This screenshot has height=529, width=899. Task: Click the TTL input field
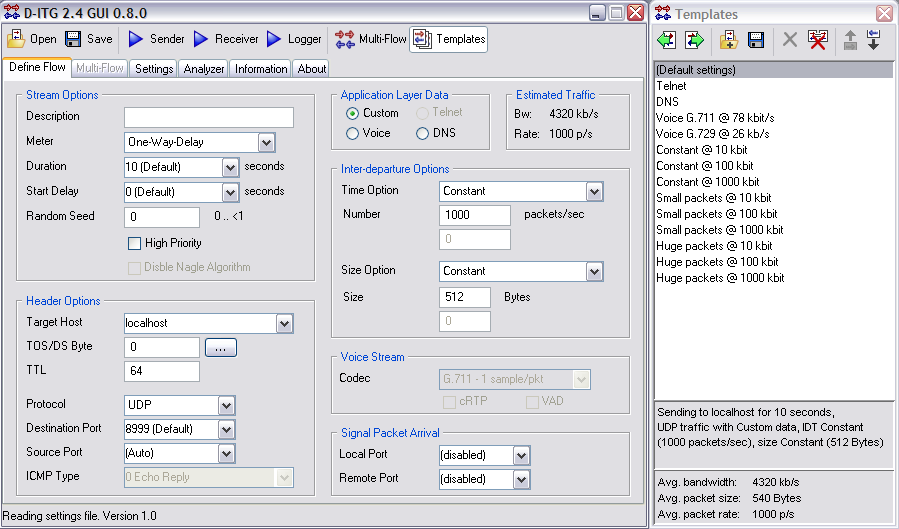click(x=162, y=371)
